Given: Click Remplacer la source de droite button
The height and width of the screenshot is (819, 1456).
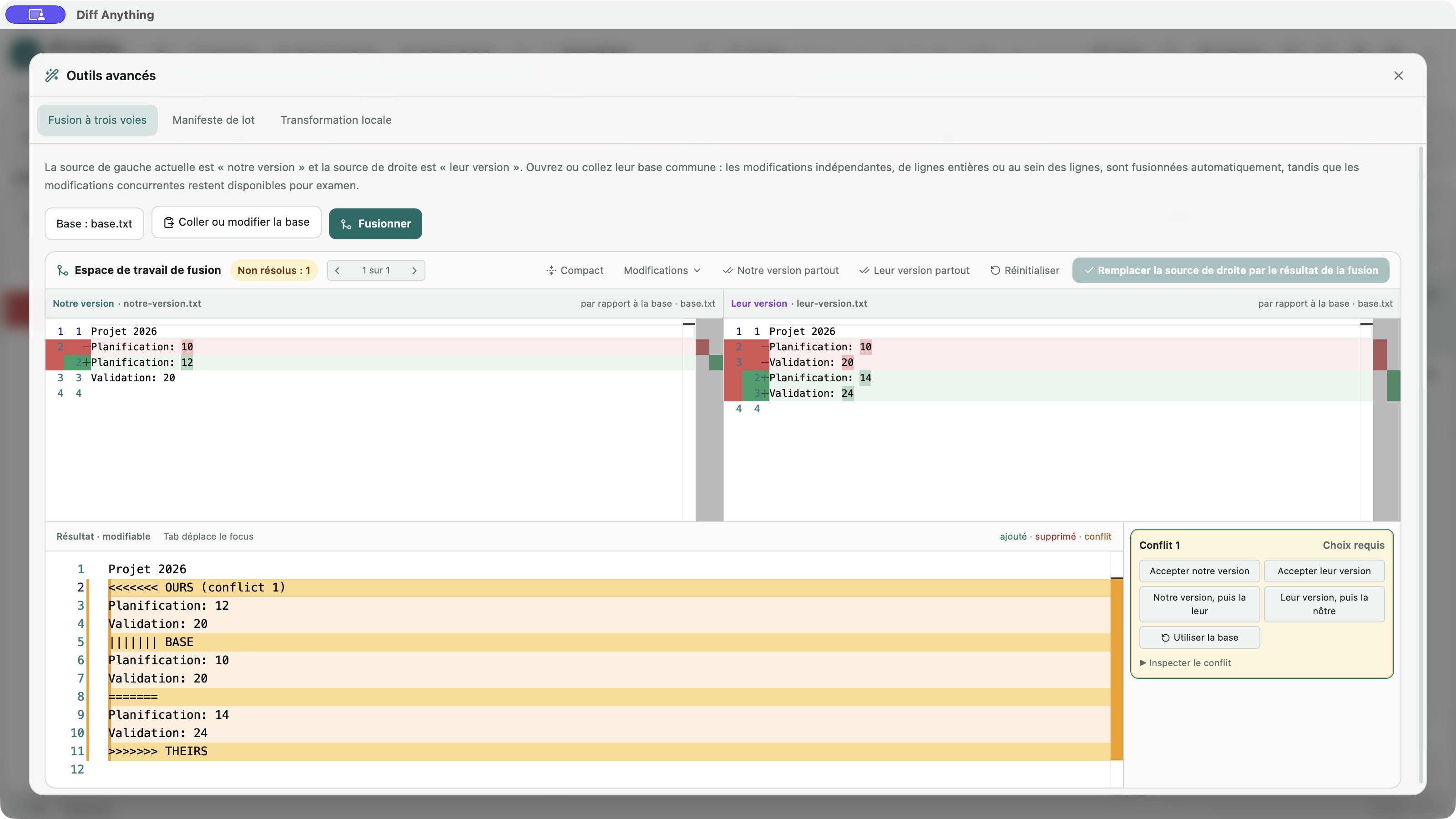Looking at the screenshot, I should [1230, 271].
